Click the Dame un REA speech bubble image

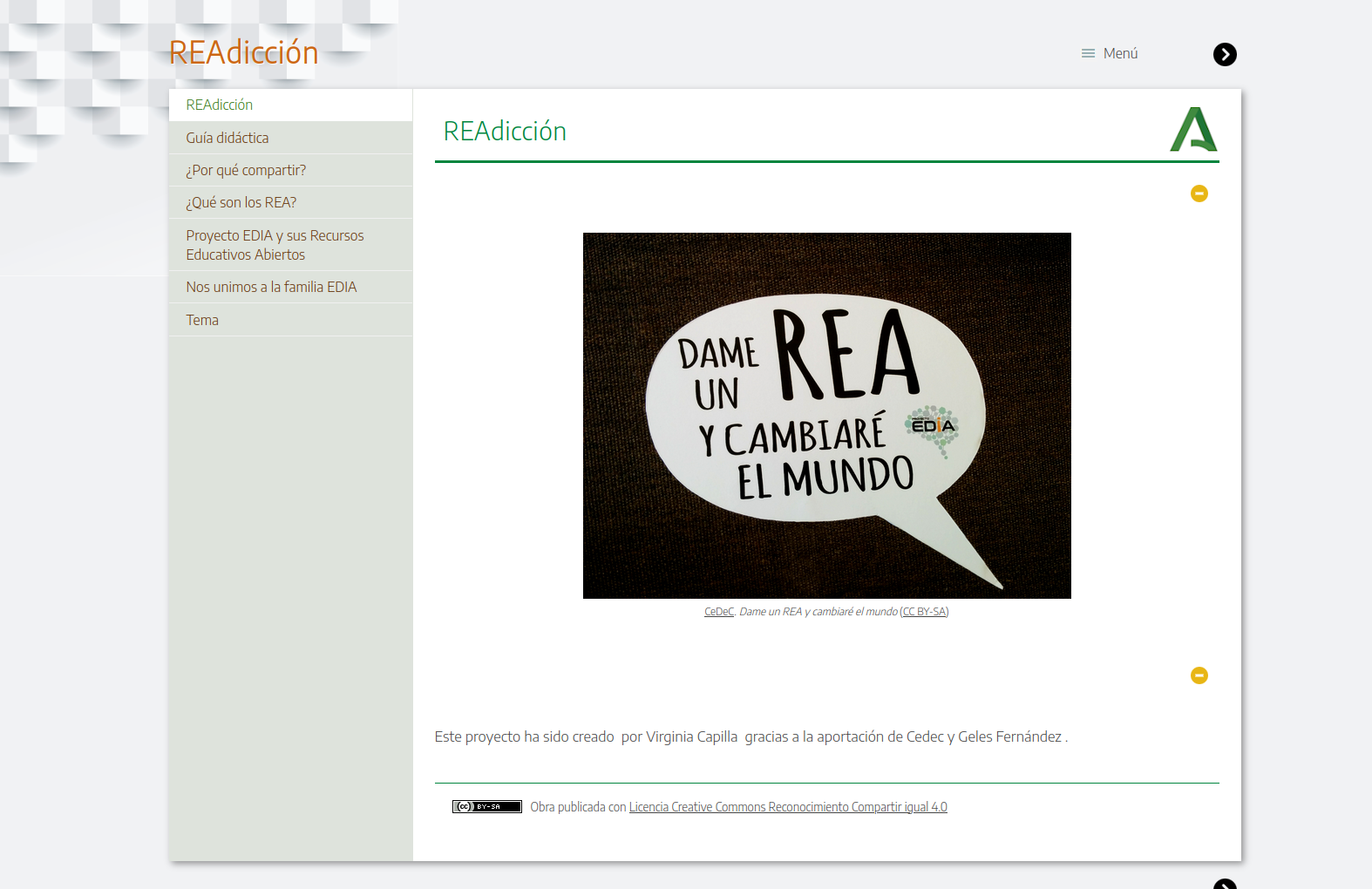pos(826,416)
